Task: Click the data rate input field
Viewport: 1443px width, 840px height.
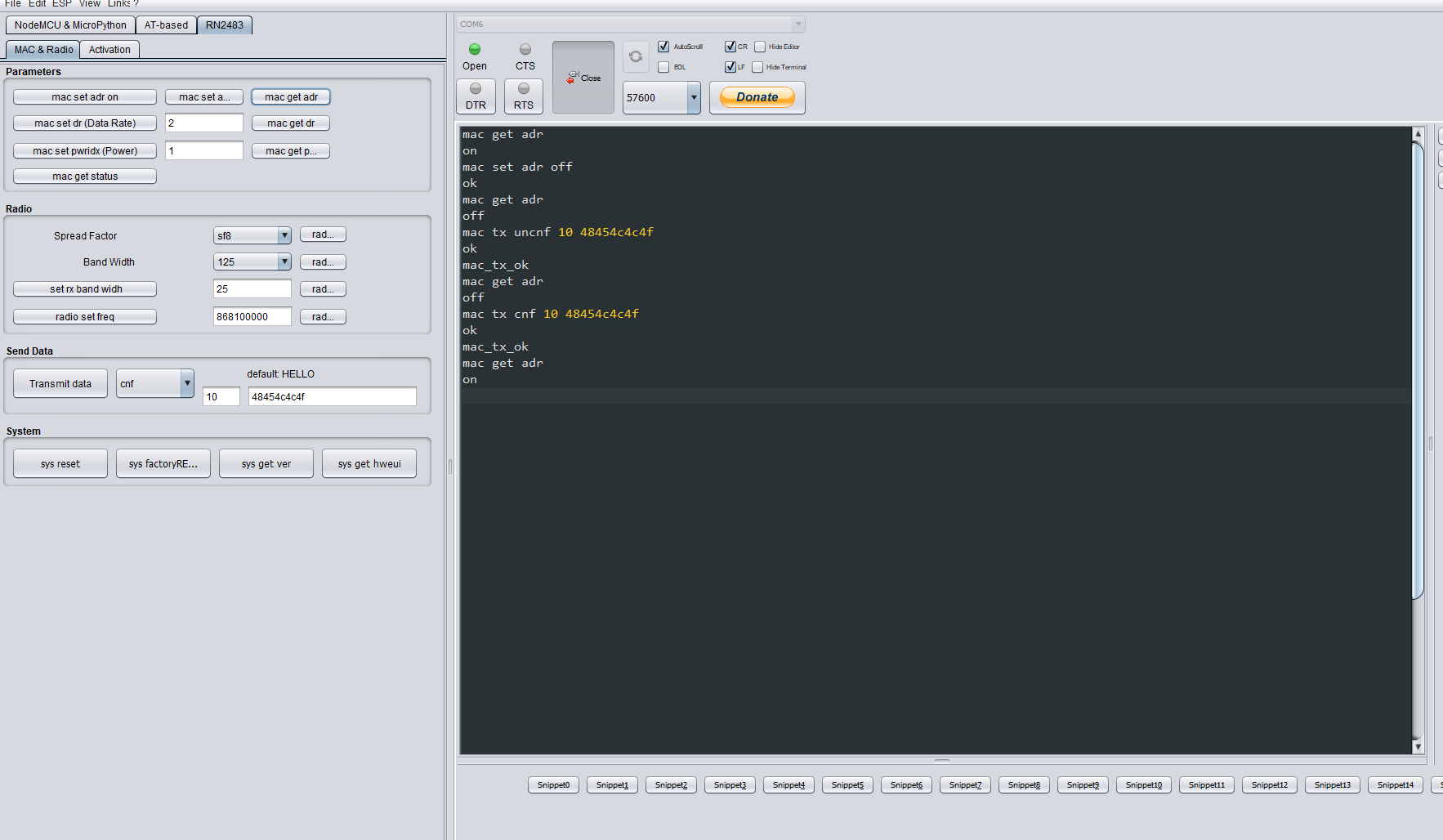Action: (204, 123)
